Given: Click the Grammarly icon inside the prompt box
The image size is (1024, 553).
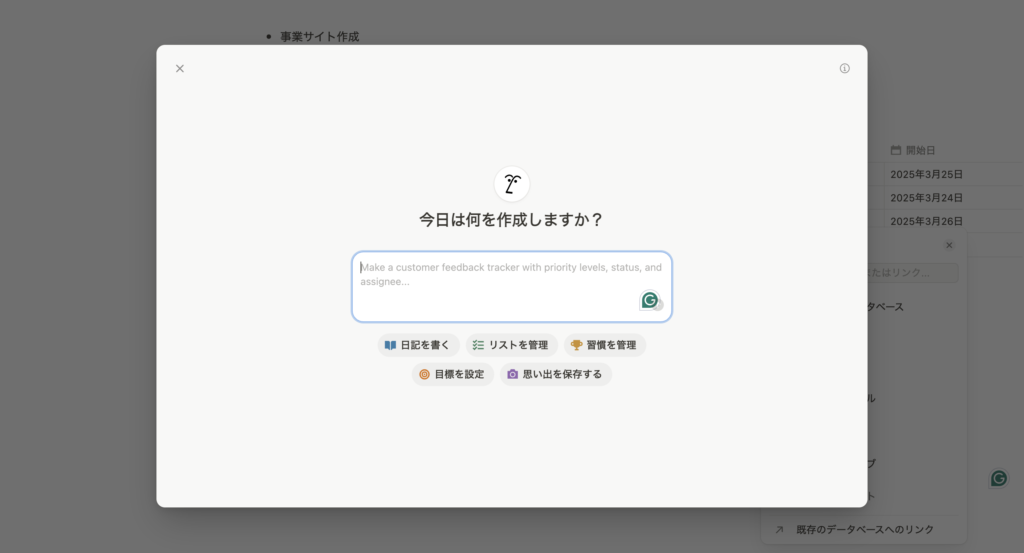Looking at the screenshot, I should tap(650, 300).
